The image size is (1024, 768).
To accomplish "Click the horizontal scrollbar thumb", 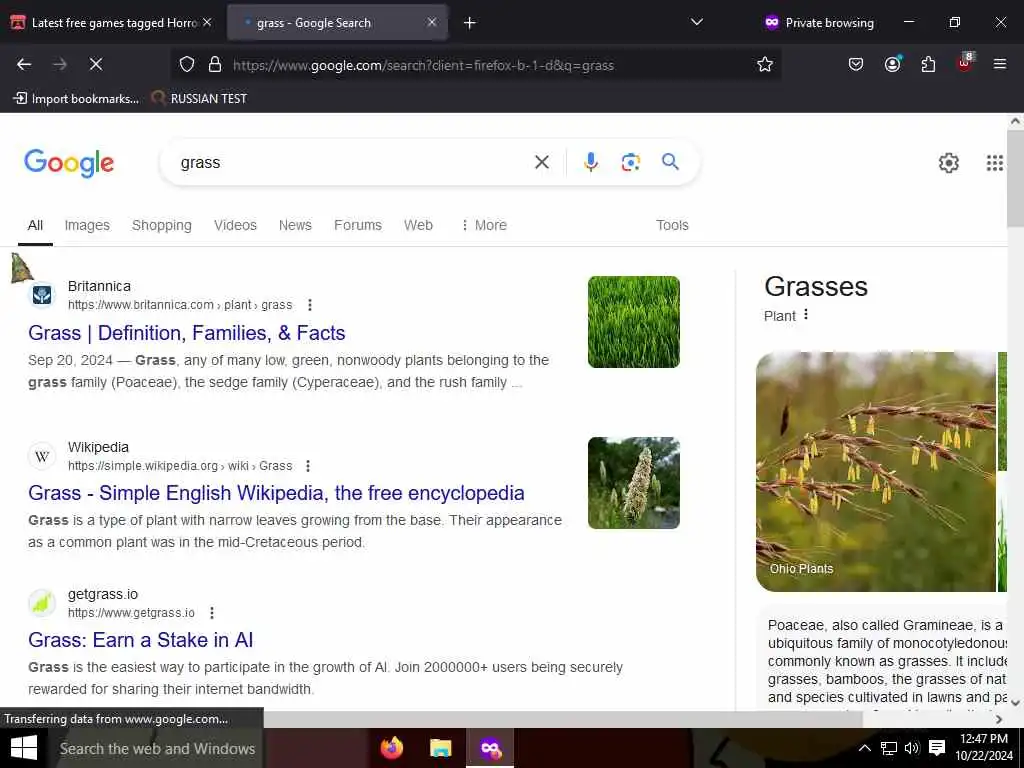I will [x=563, y=720].
